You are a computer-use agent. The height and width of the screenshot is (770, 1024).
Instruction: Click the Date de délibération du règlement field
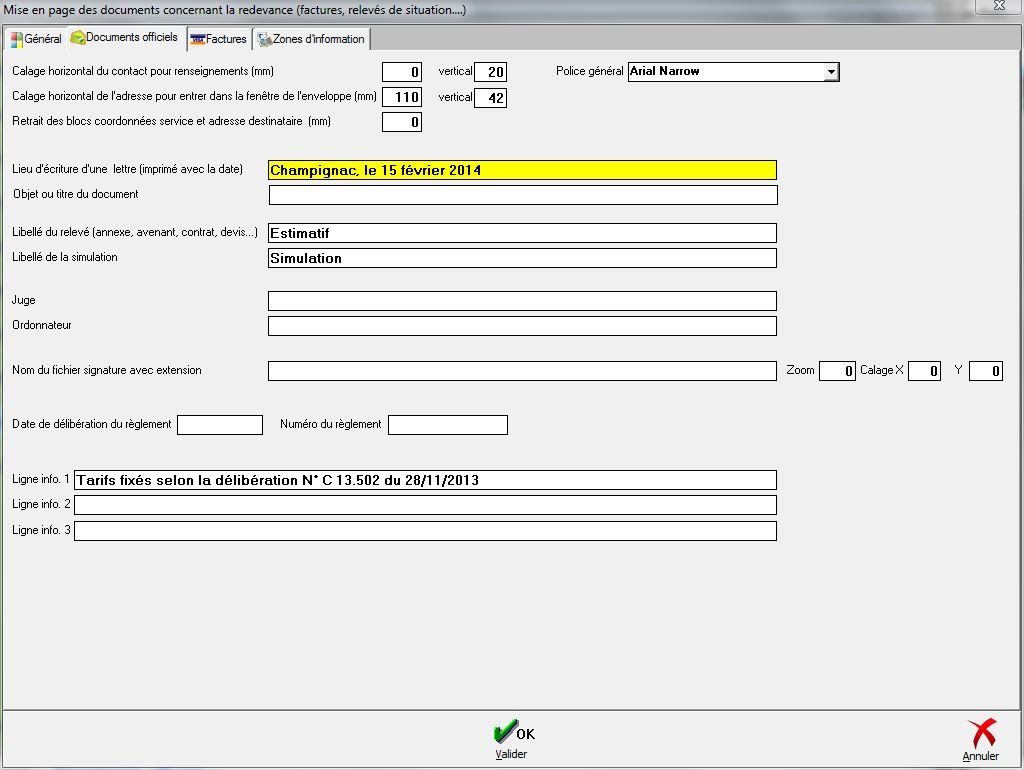coord(219,425)
